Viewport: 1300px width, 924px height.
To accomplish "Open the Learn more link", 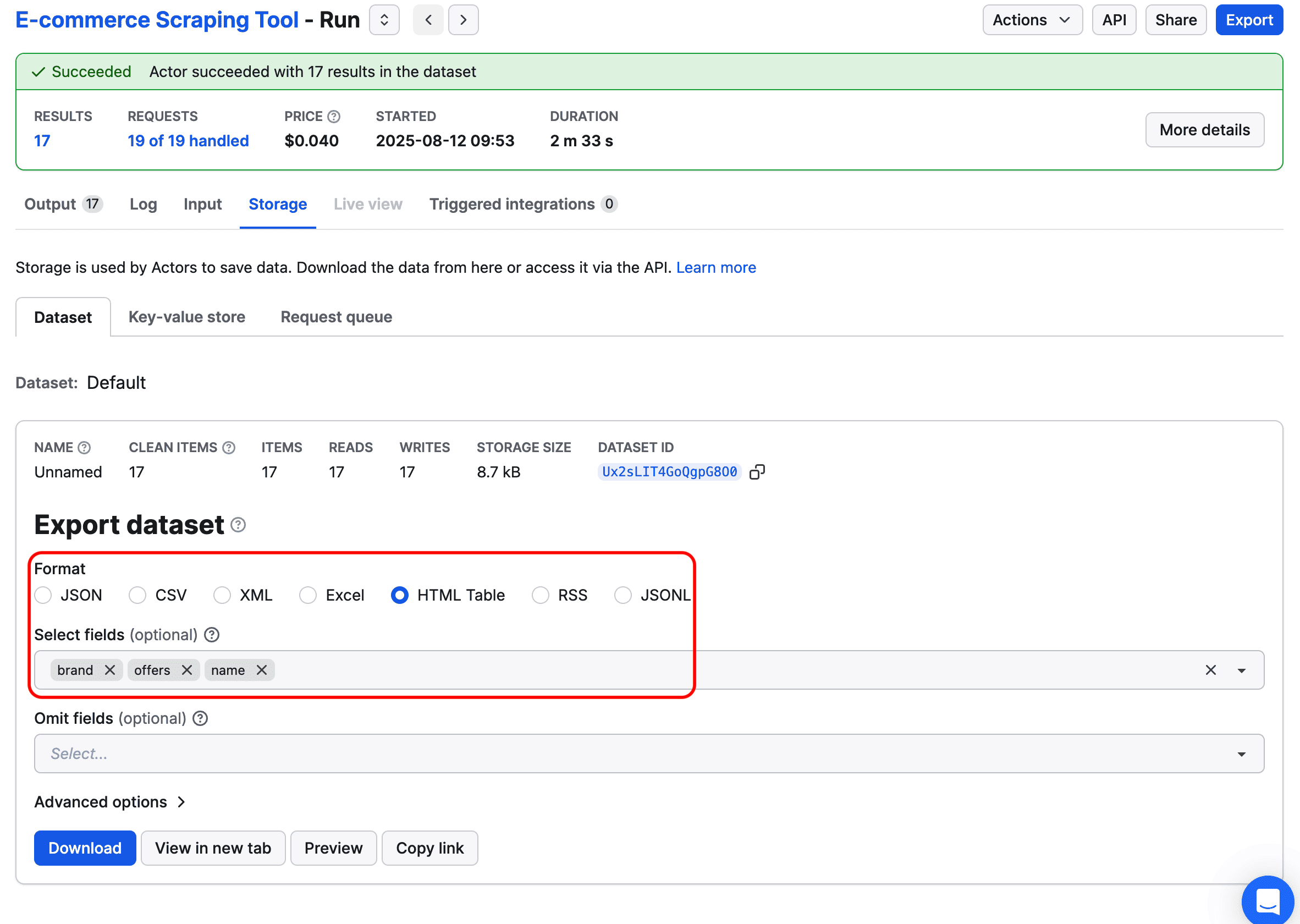I will pos(715,267).
